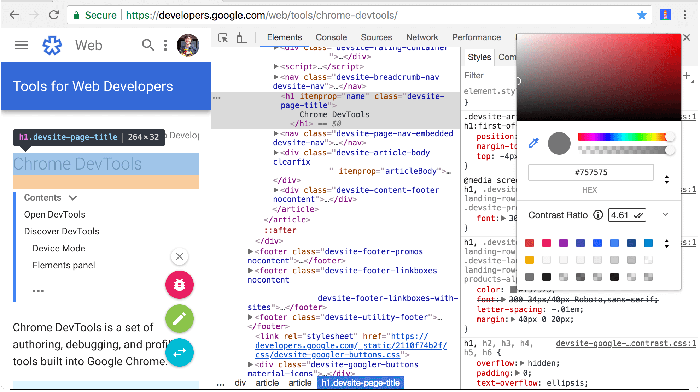
Task: Activate the inspect element cursor tool
Action: tap(222, 38)
